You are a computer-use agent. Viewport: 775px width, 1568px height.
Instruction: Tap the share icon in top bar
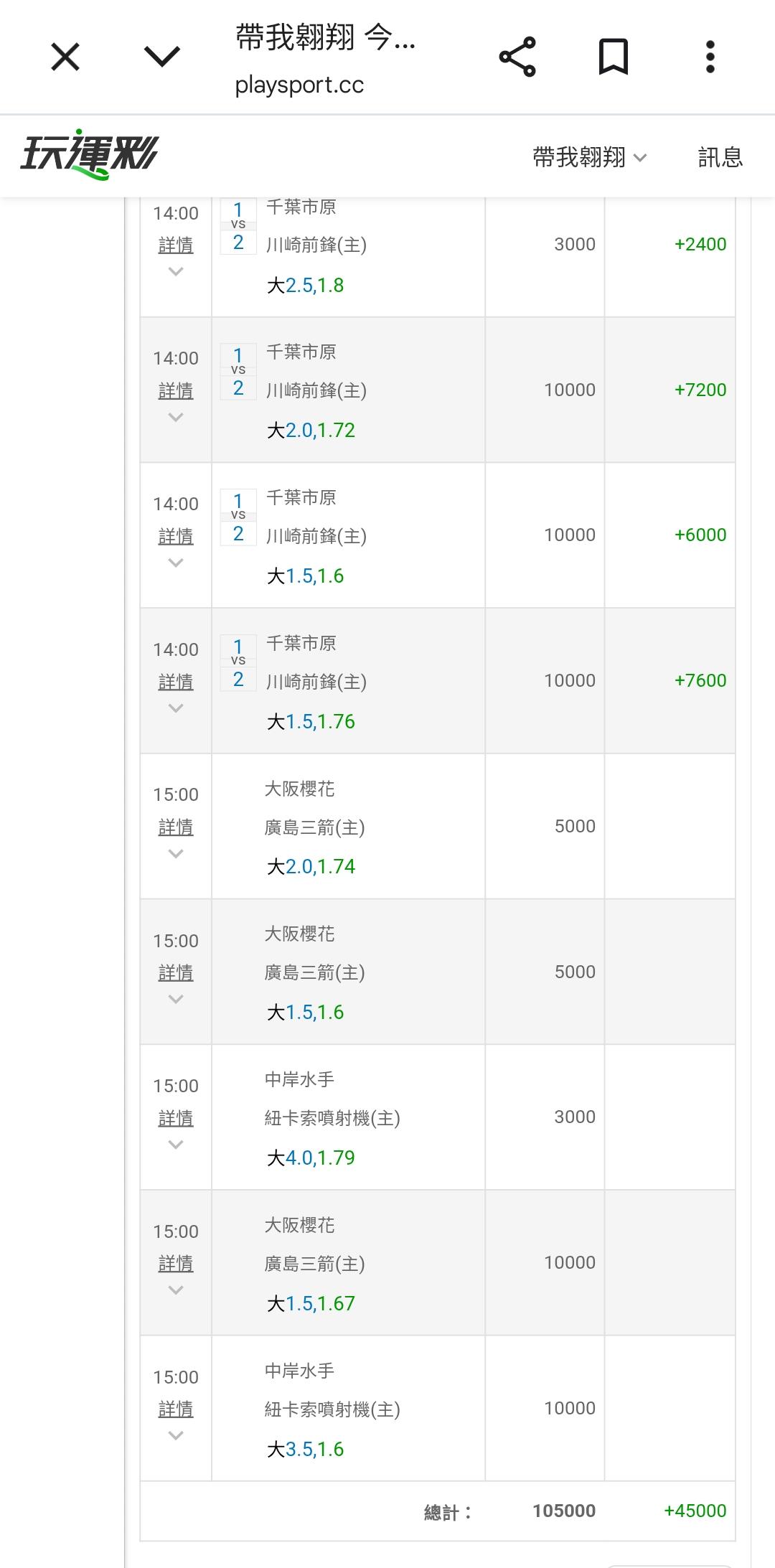coord(517,57)
